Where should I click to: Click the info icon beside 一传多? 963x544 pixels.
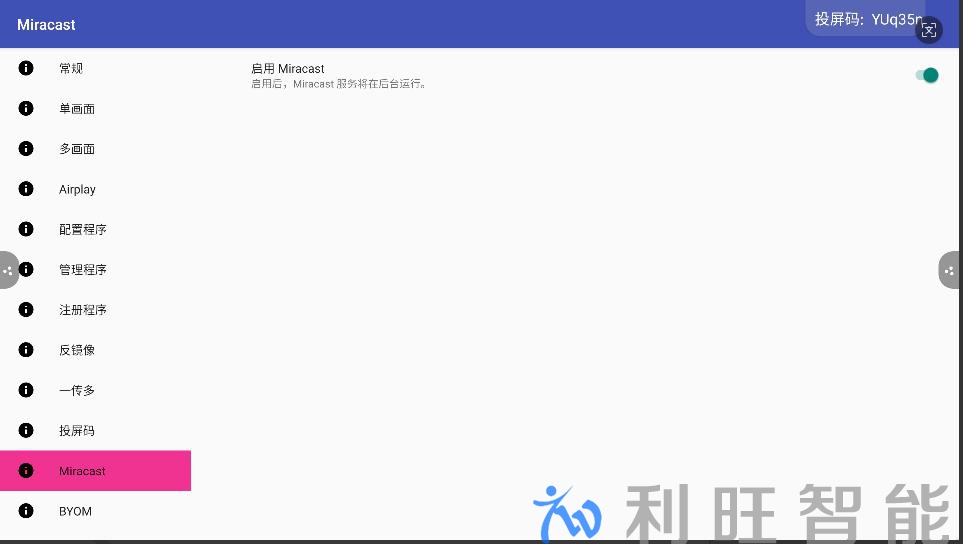click(x=26, y=390)
